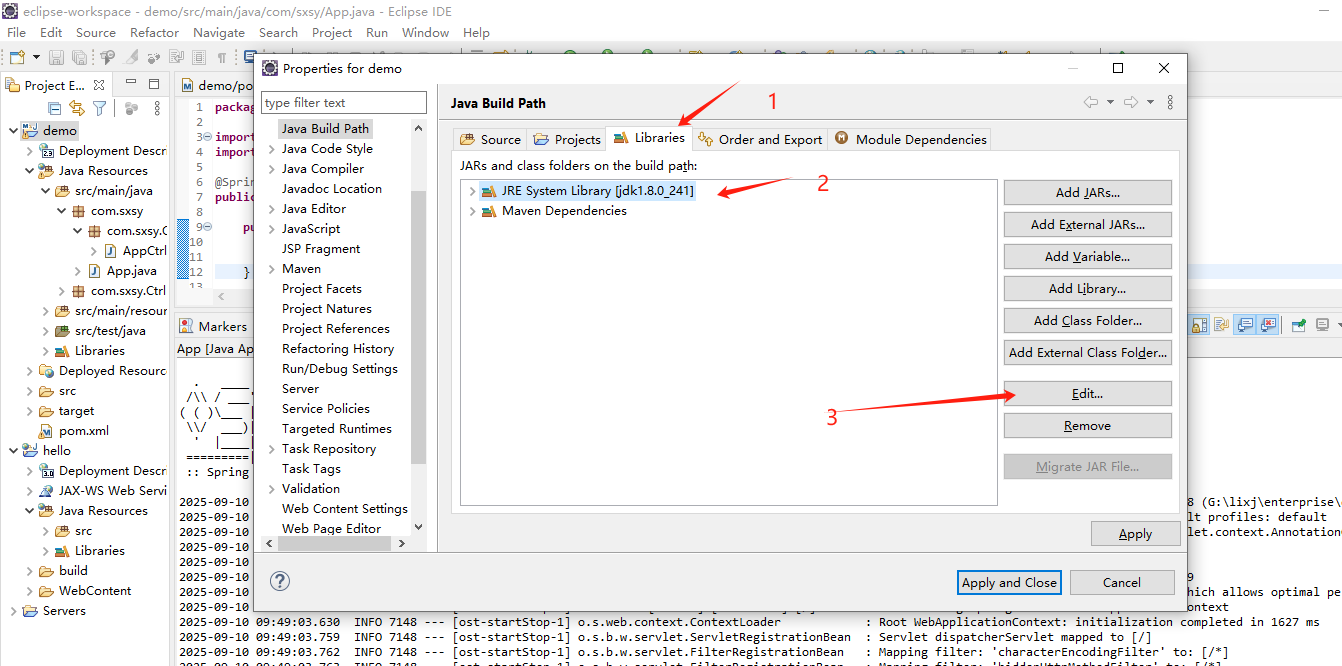Expand JRE System Library [jdk1.8.0_241] entry

[472, 191]
